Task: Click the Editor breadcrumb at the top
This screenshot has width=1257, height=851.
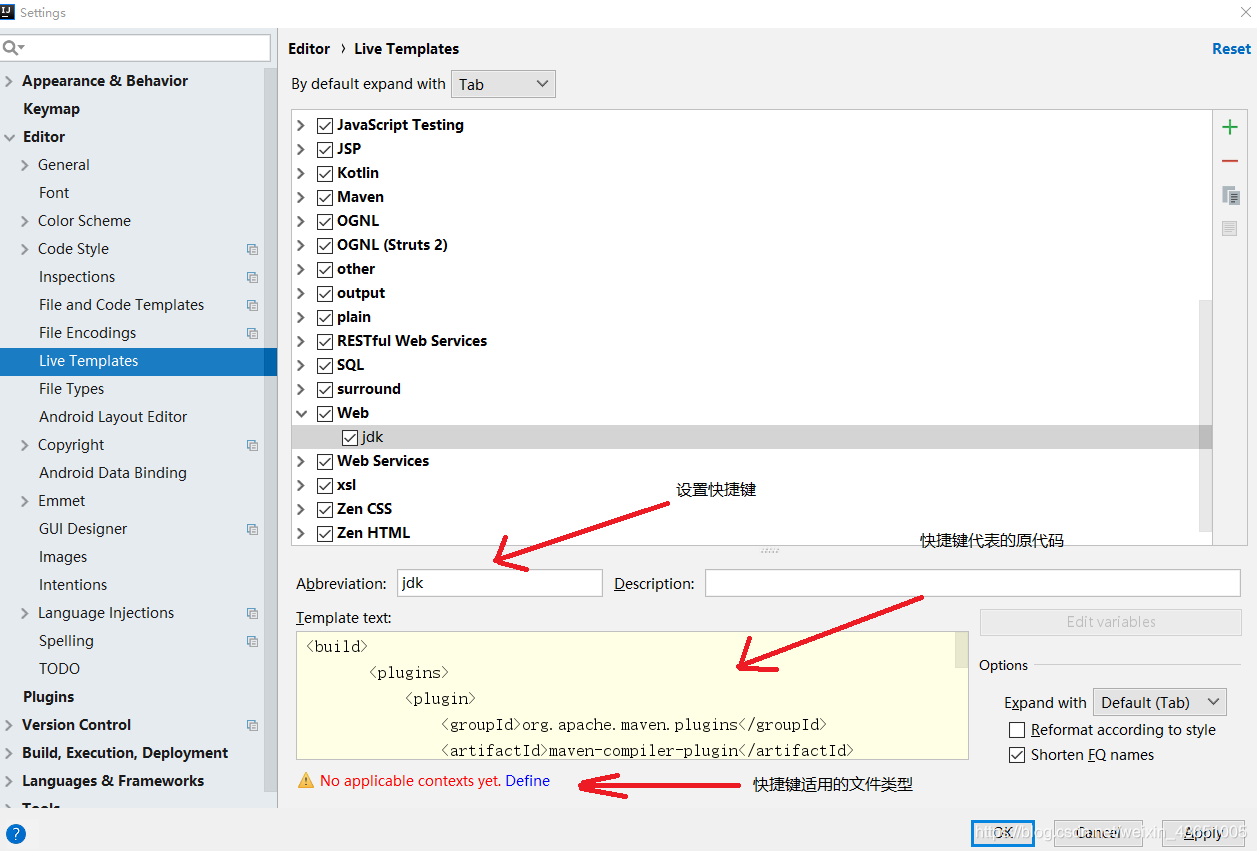Action: coord(309,48)
